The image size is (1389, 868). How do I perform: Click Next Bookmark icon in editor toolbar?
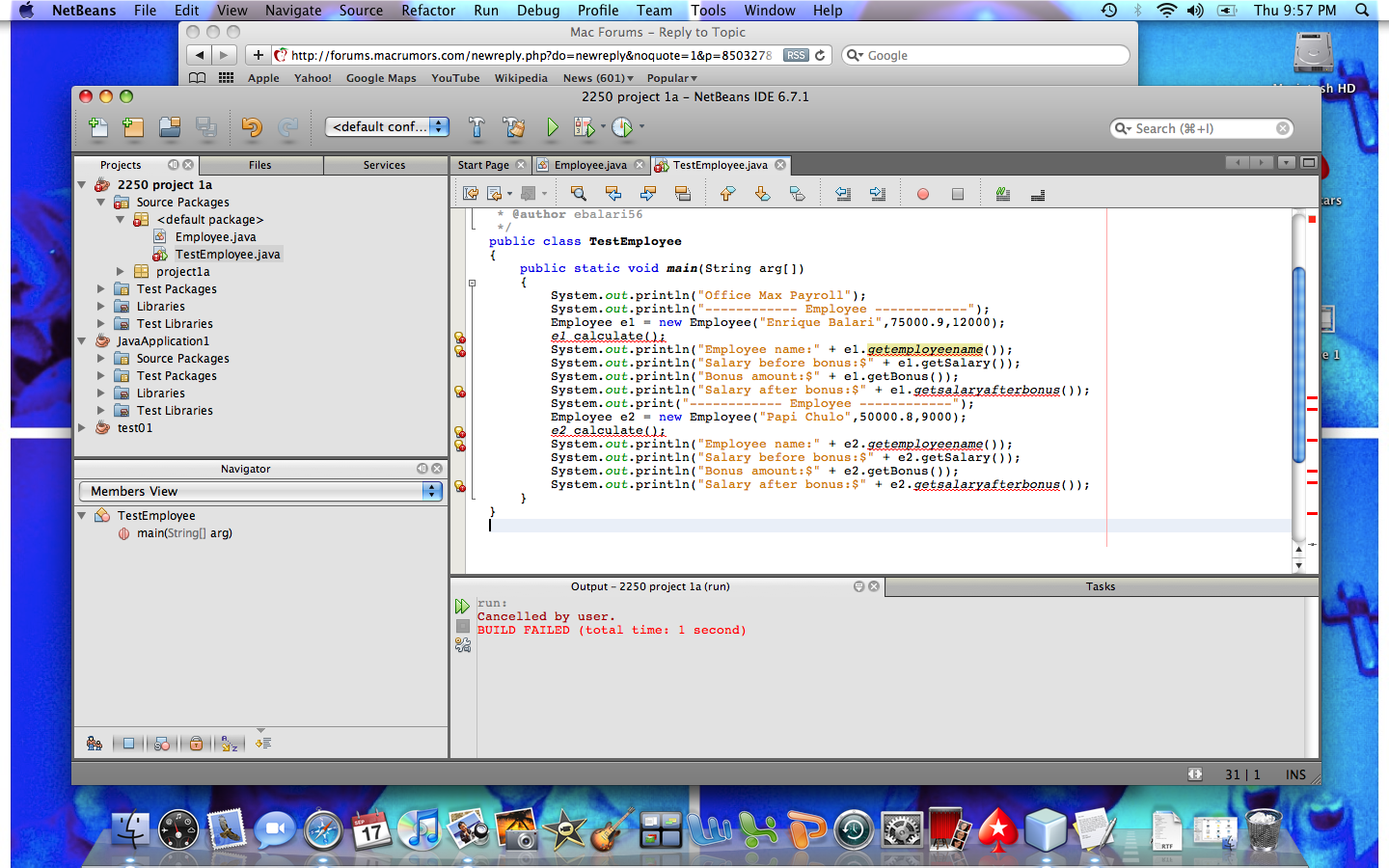click(x=762, y=194)
